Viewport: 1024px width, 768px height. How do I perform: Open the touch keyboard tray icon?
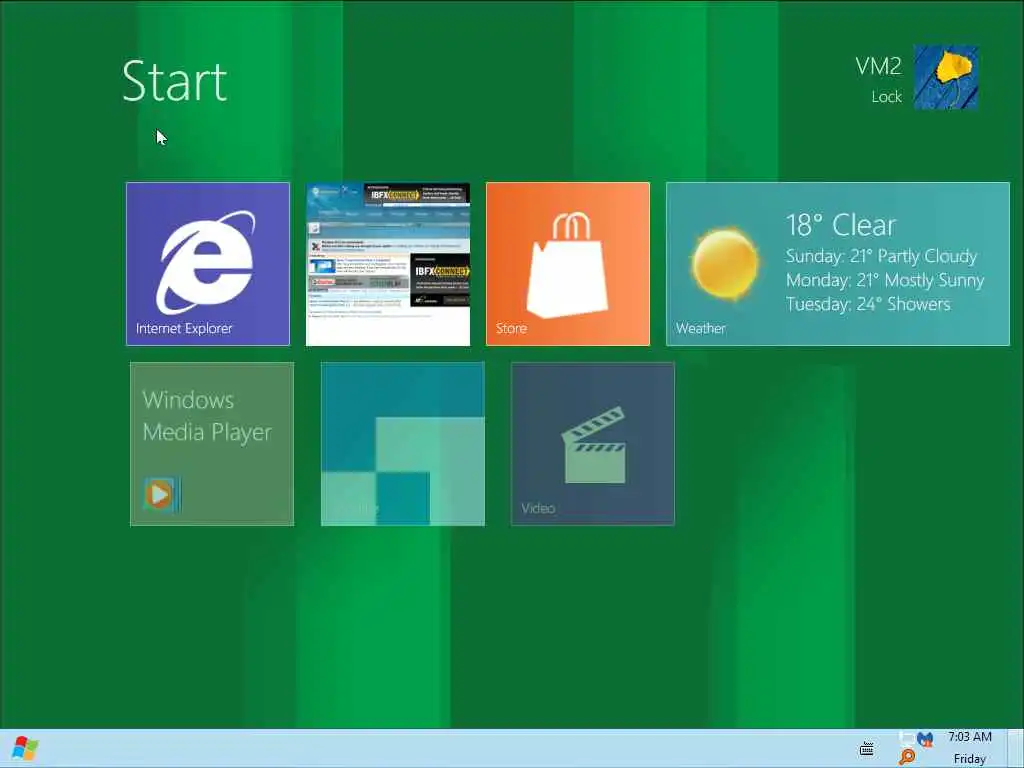click(867, 748)
